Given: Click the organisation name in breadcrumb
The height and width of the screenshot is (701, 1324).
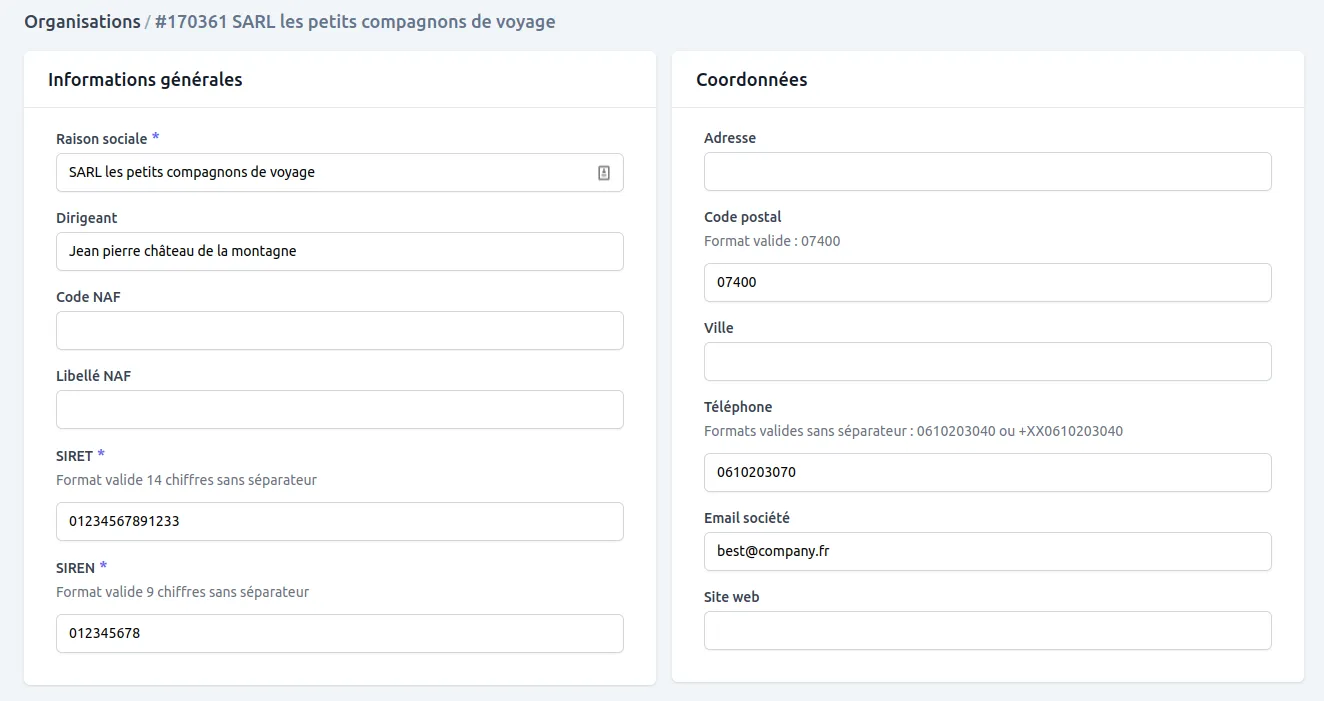Looking at the screenshot, I should [355, 22].
